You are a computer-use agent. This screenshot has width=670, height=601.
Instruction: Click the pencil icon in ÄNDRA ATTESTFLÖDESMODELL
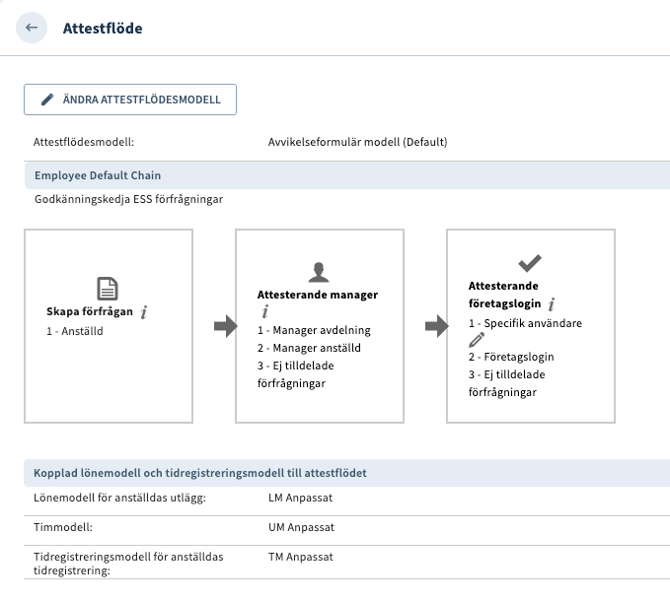click(47, 100)
